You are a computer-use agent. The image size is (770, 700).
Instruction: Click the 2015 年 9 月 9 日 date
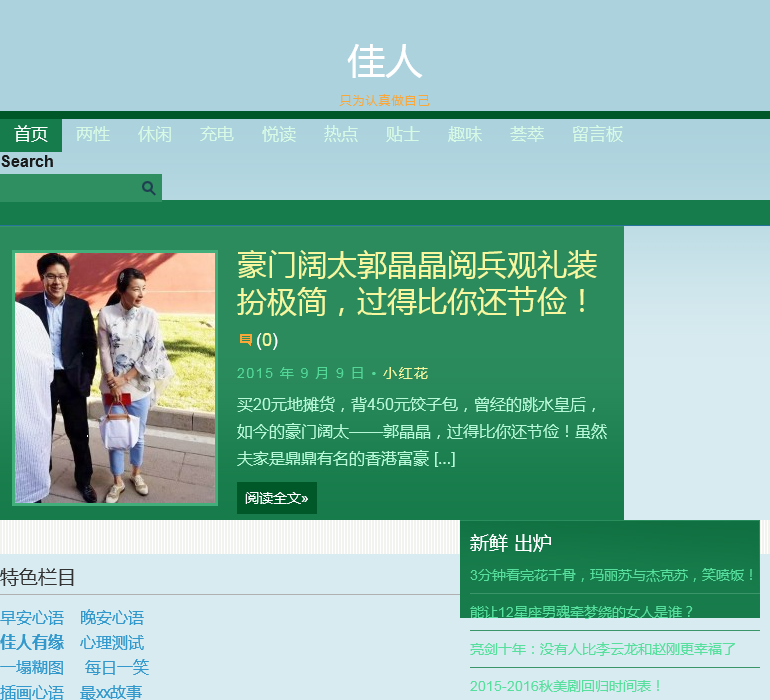tap(301, 373)
